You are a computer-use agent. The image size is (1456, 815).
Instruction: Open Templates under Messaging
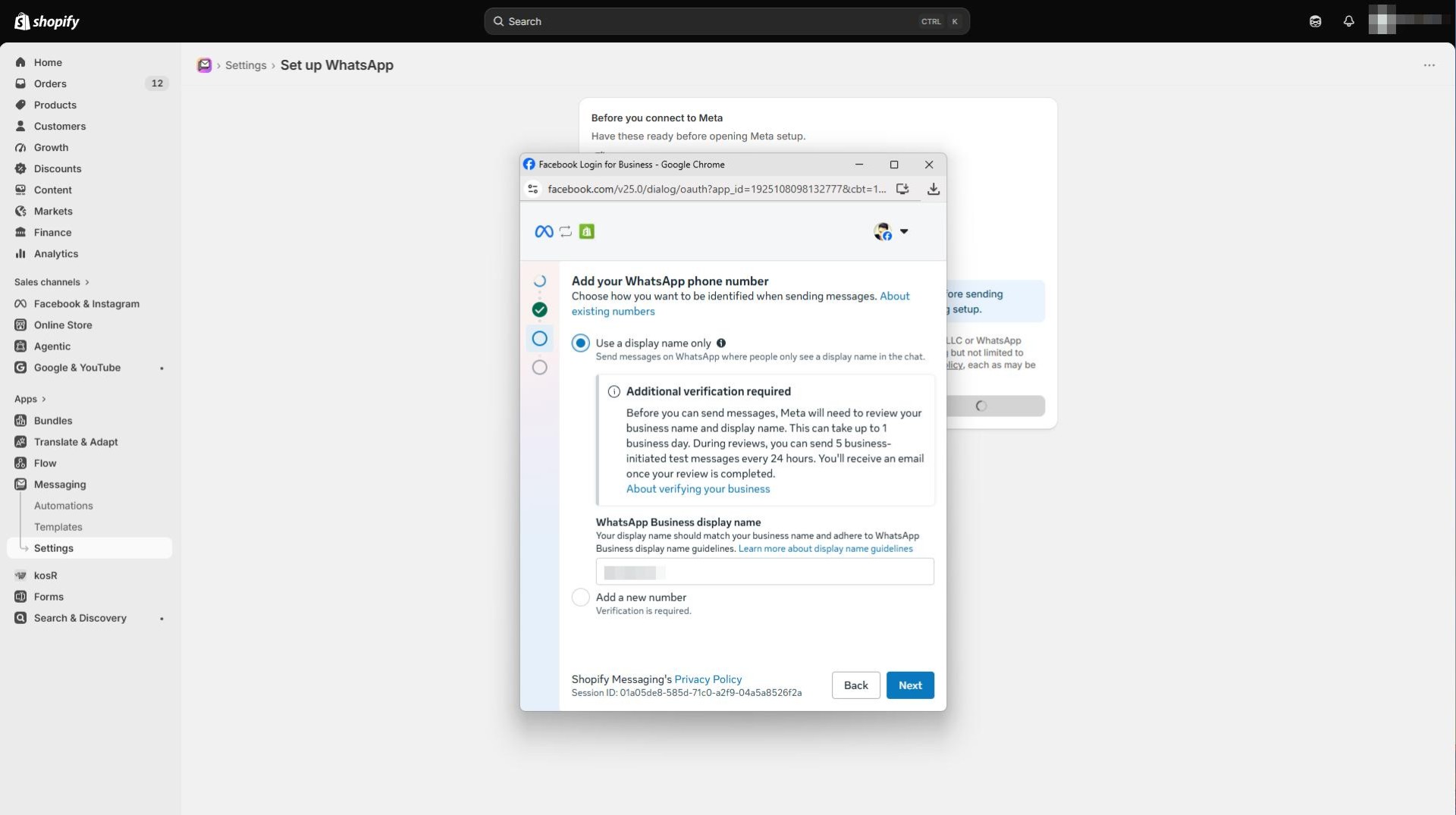58,527
